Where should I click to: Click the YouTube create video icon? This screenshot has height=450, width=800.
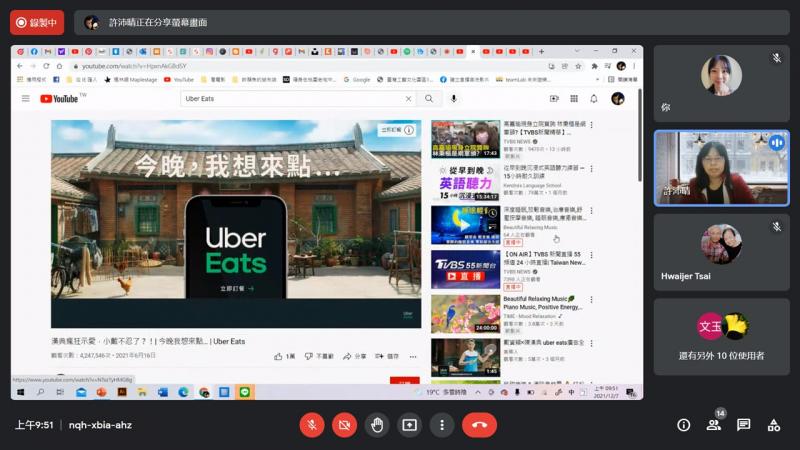(554, 98)
